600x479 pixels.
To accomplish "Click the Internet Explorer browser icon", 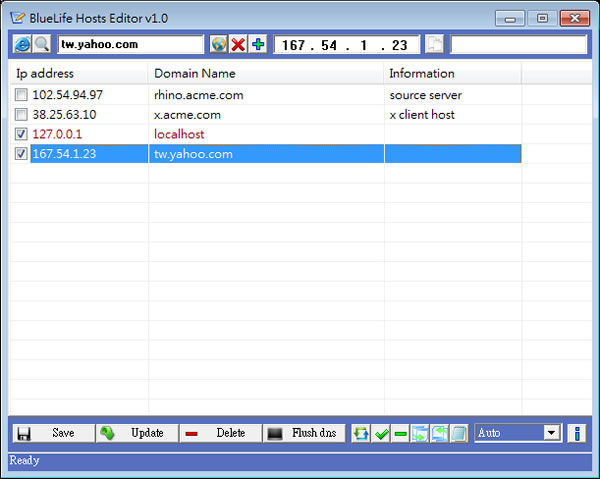I will (22, 44).
